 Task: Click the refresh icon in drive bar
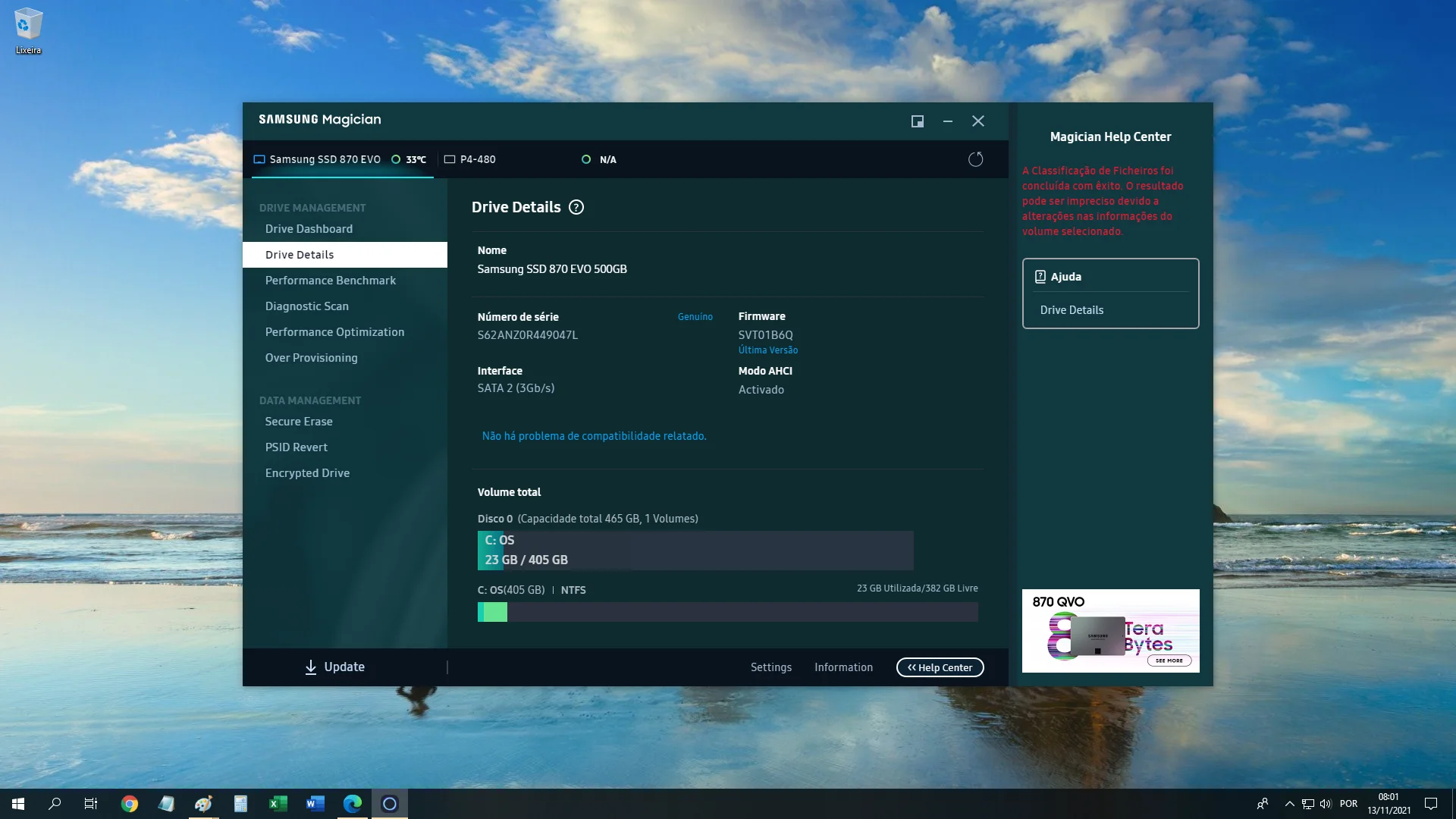(x=975, y=159)
